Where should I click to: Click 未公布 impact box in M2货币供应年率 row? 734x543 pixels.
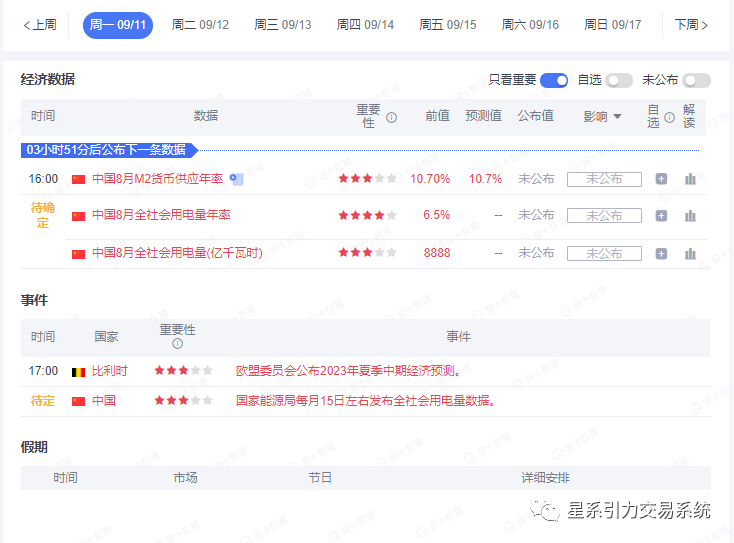point(604,179)
